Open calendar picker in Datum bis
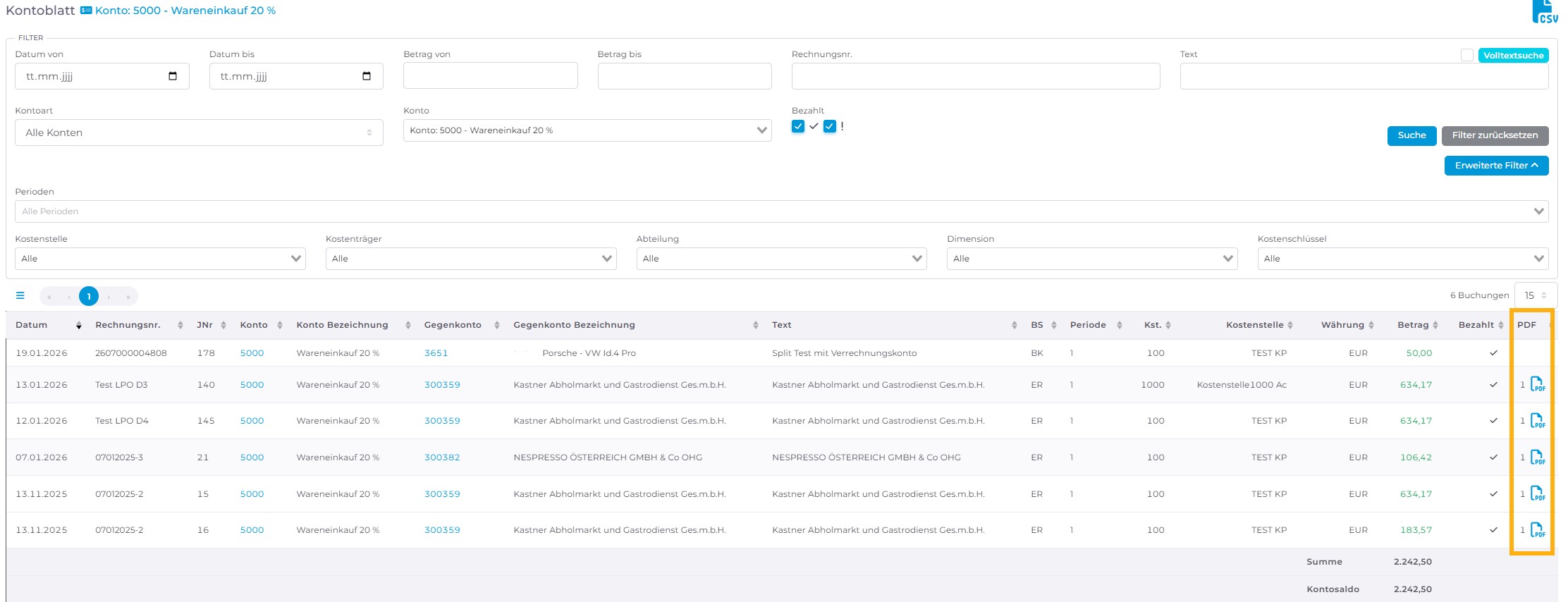The image size is (1568, 602). 367,76
